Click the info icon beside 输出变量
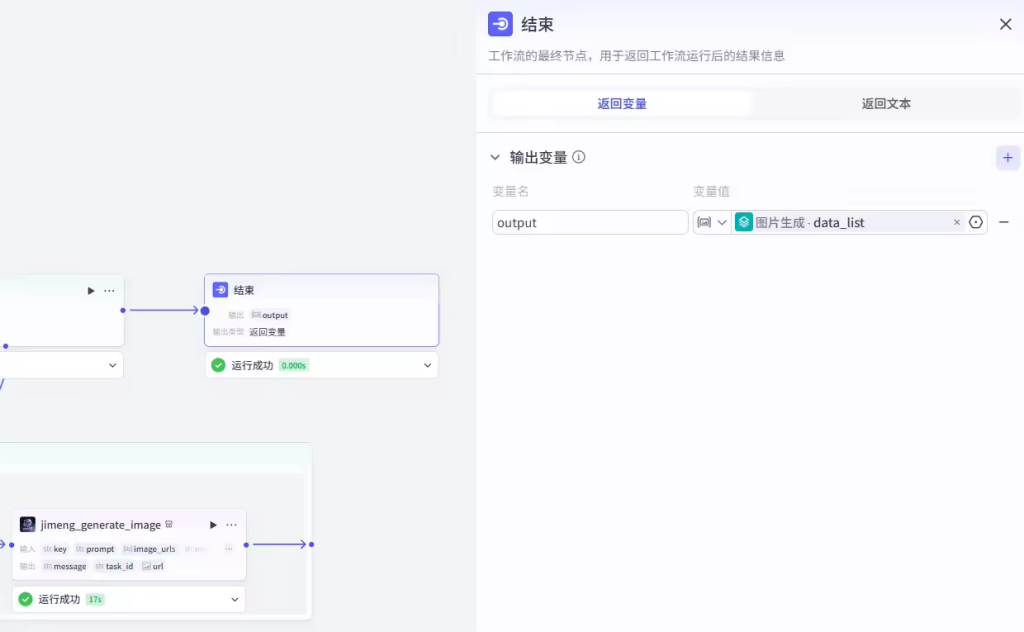 tap(579, 157)
